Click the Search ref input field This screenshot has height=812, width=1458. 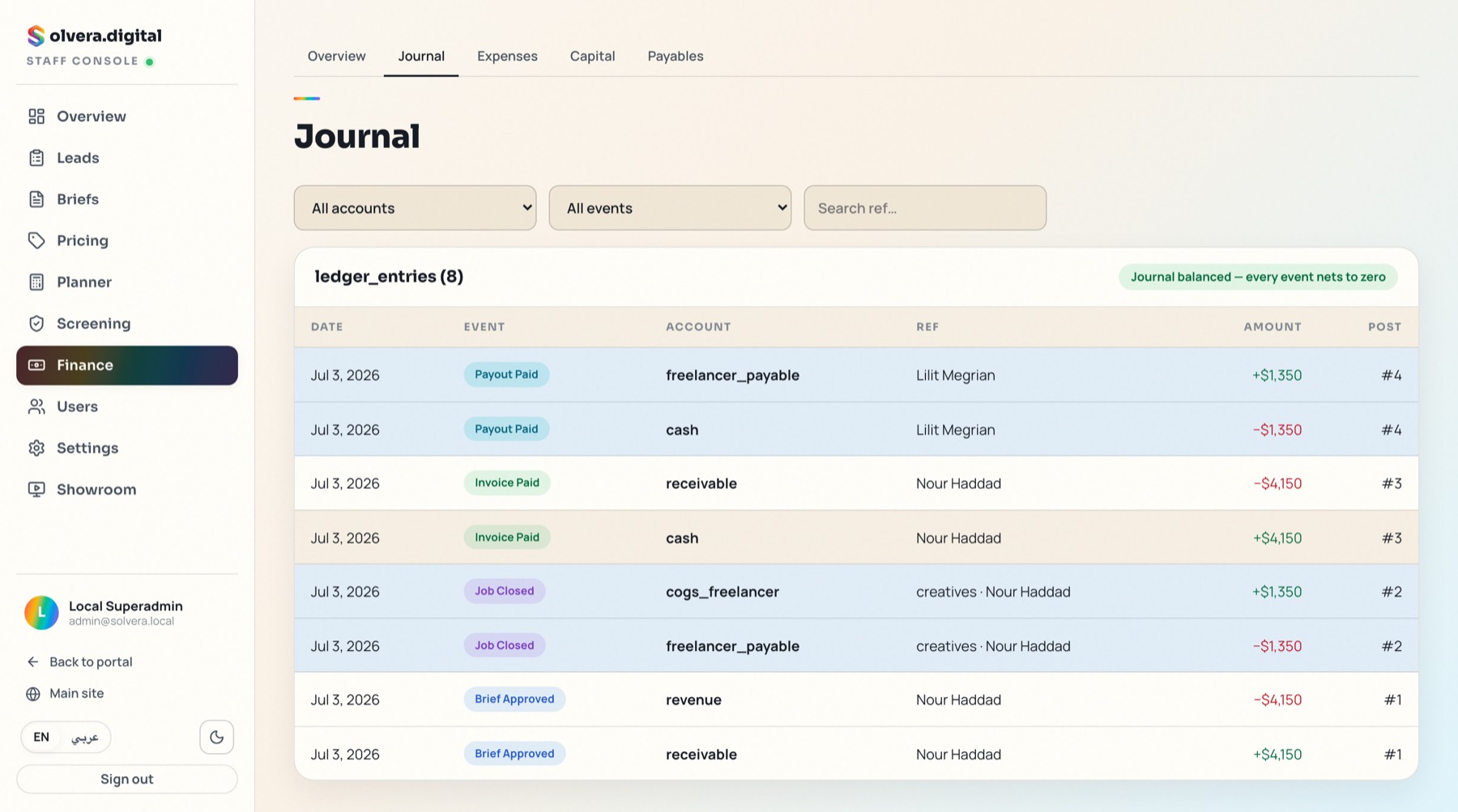(925, 208)
